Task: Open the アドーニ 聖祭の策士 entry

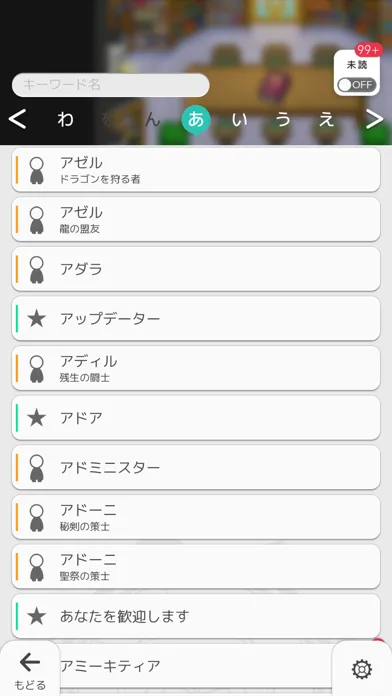Action: pos(196,567)
